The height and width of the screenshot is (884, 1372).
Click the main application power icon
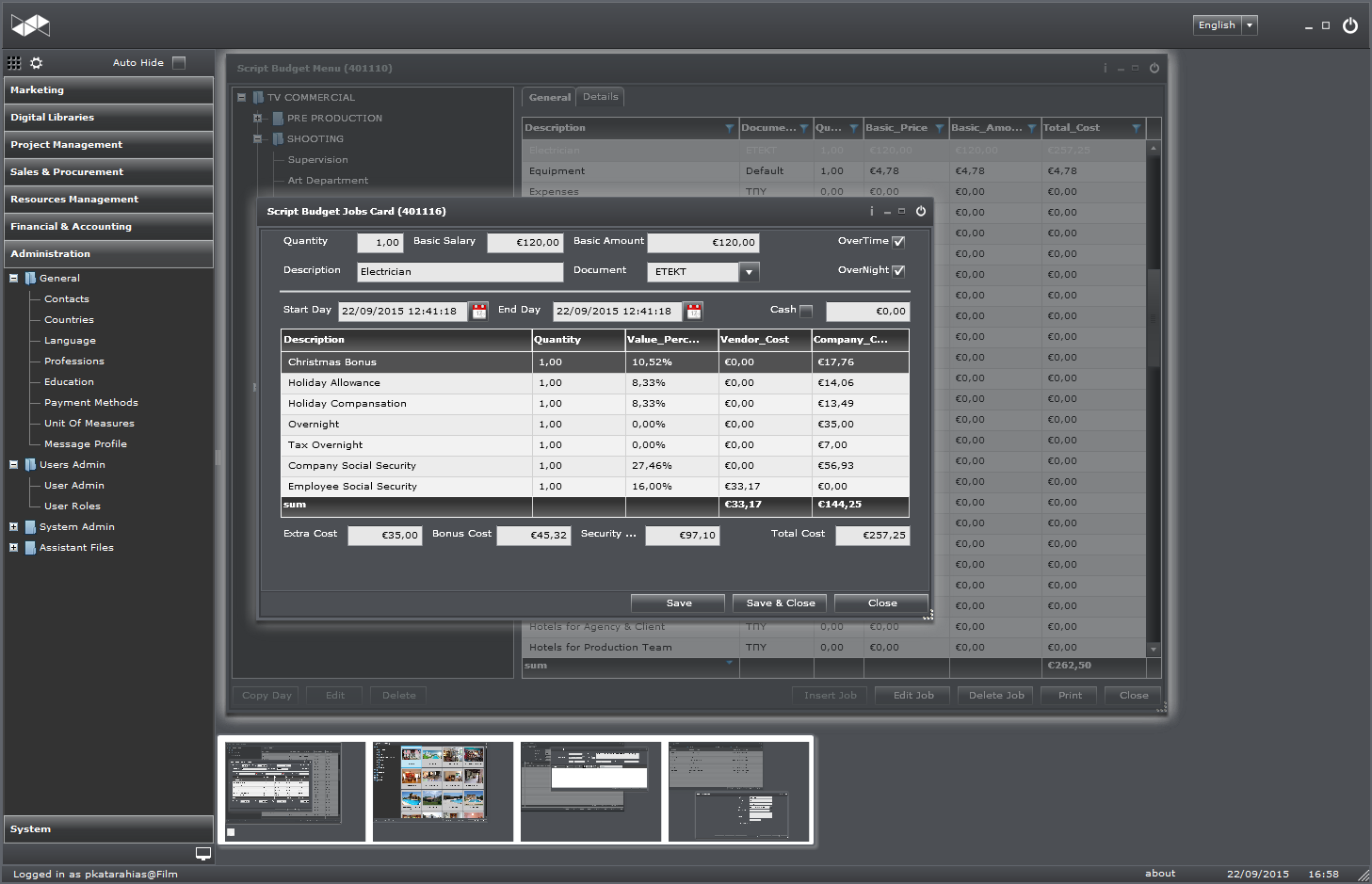pyautogui.click(x=1349, y=25)
